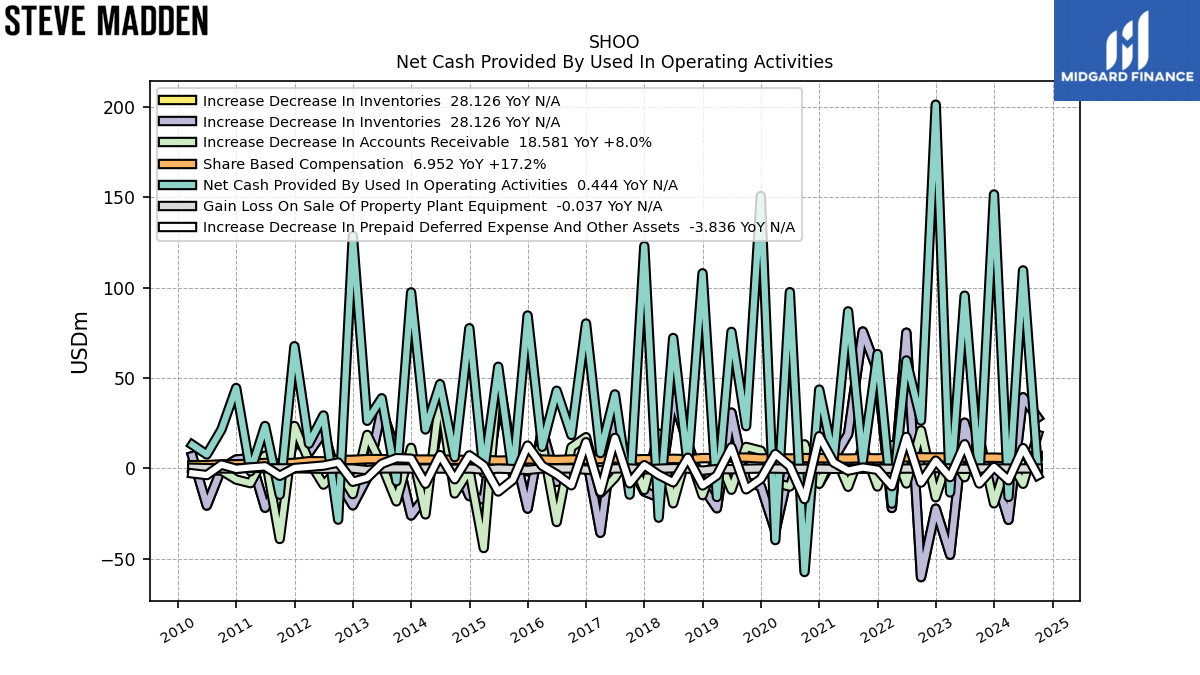Click the USDm y-axis label

(x=80, y=343)
